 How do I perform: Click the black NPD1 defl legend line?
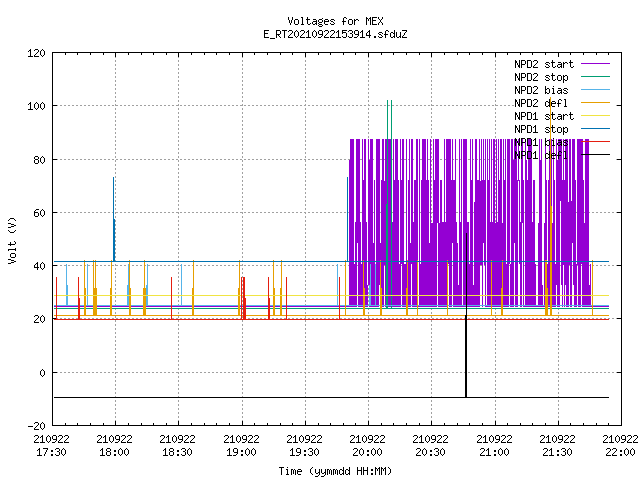coord(596,155)
